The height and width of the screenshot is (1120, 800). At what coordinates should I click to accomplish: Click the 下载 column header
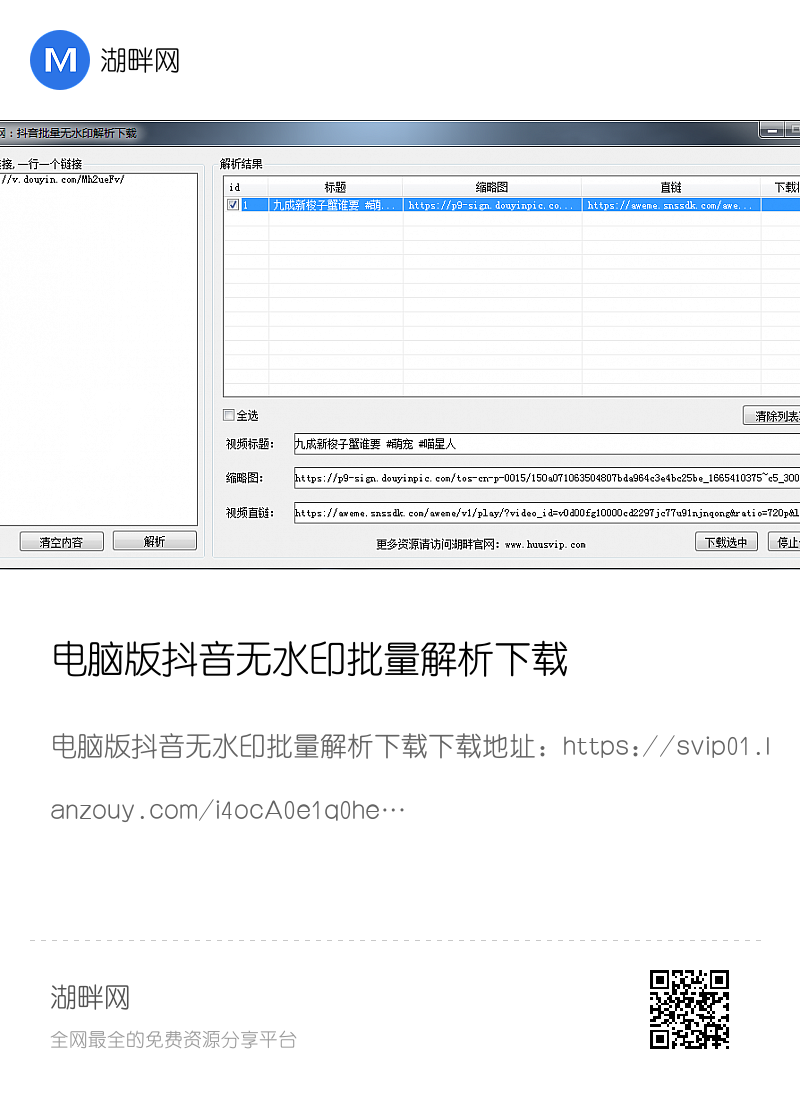pyautogui.click(x=781, y=187)
